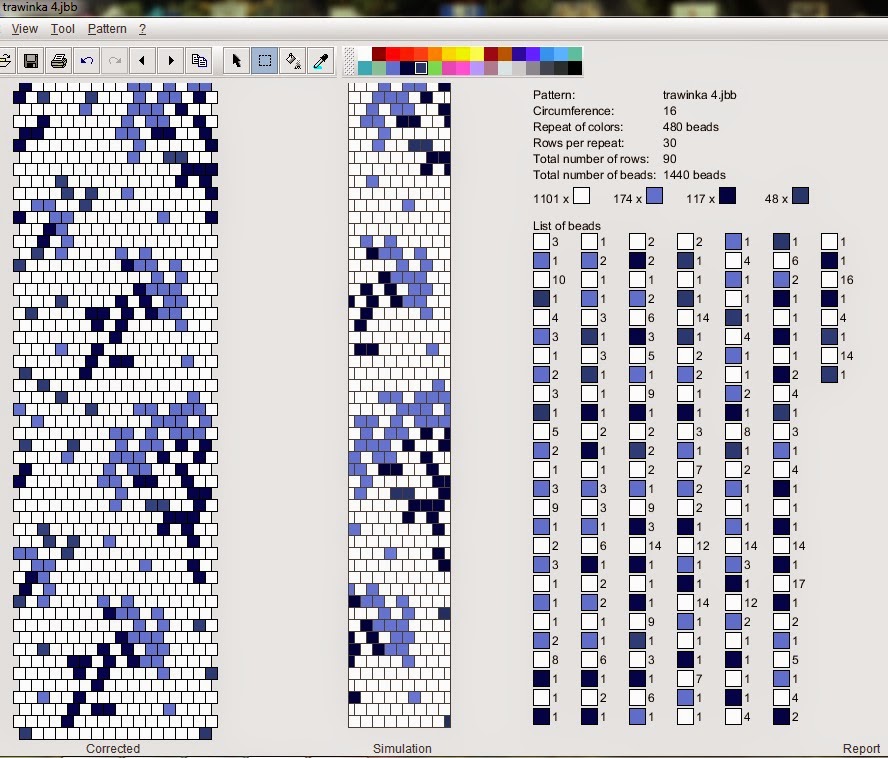Click the navy swatch next to 117 x

coord(727,196)
